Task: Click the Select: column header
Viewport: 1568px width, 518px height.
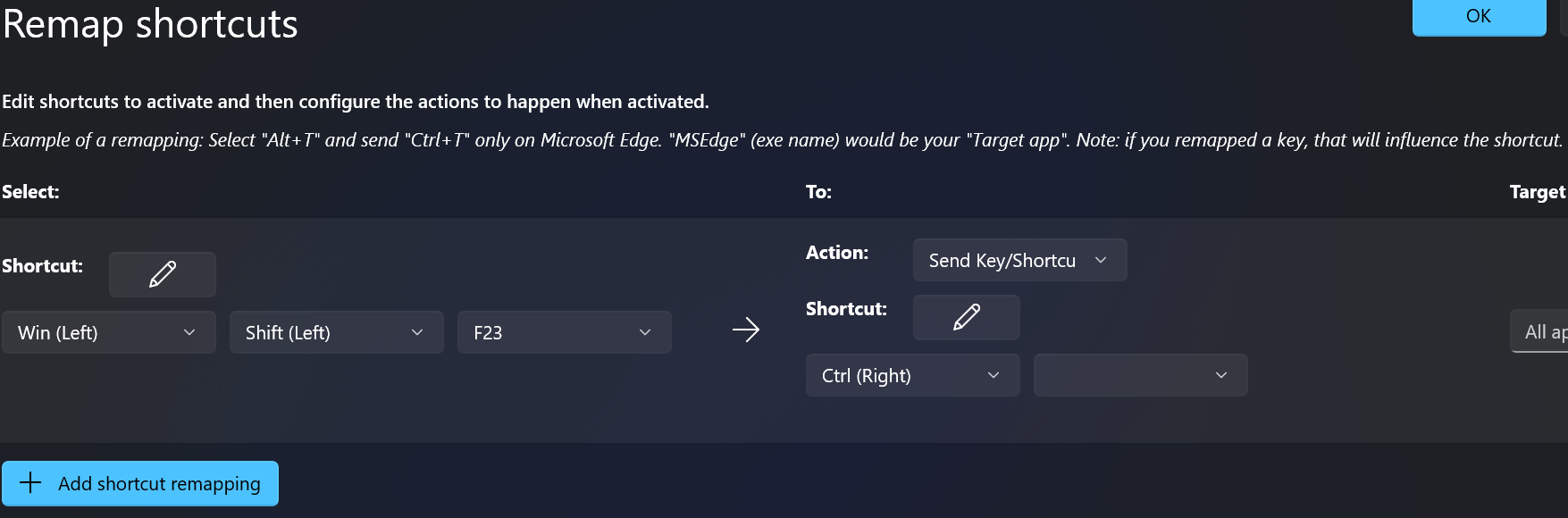Action: pyautogui.click(x=30, y=192)
